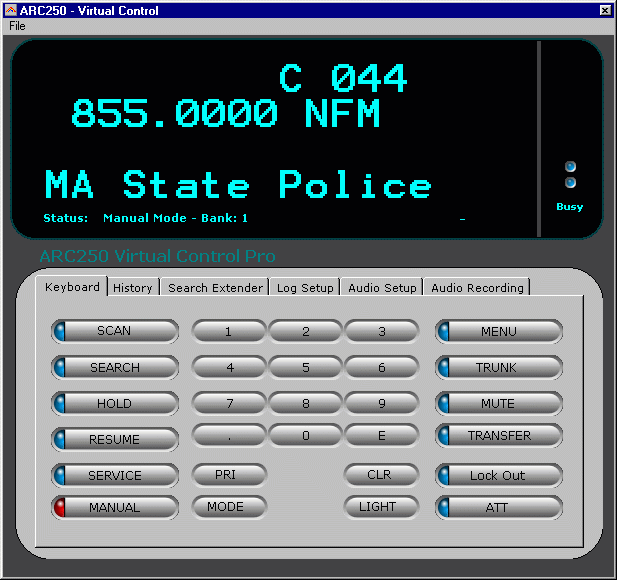Click the C 044 channel number display
This screenshot has width=617, height=580.
pos(343,78)
